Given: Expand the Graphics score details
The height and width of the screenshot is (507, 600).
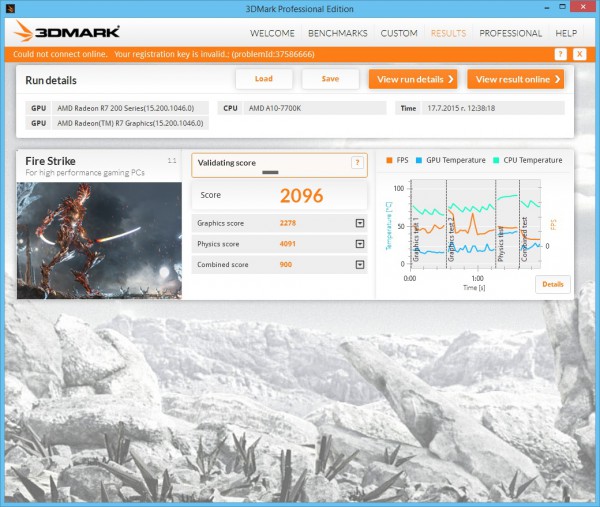Looking at the screenshot, I should [x=360, y=223].
